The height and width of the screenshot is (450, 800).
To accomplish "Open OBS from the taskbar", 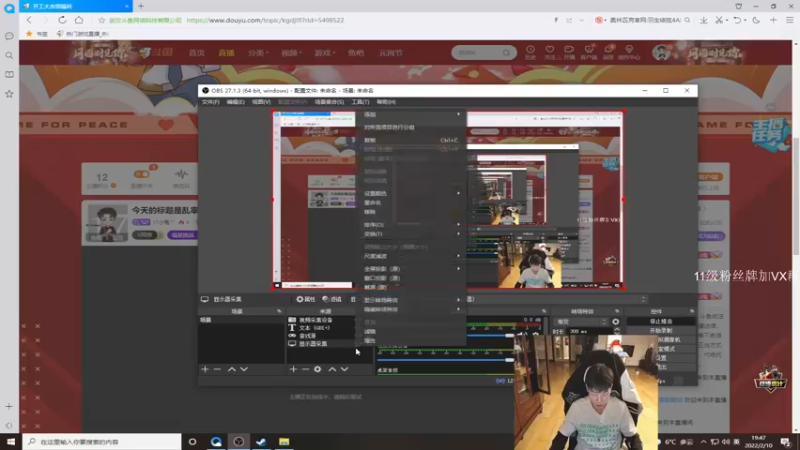I will pos(239,441).
